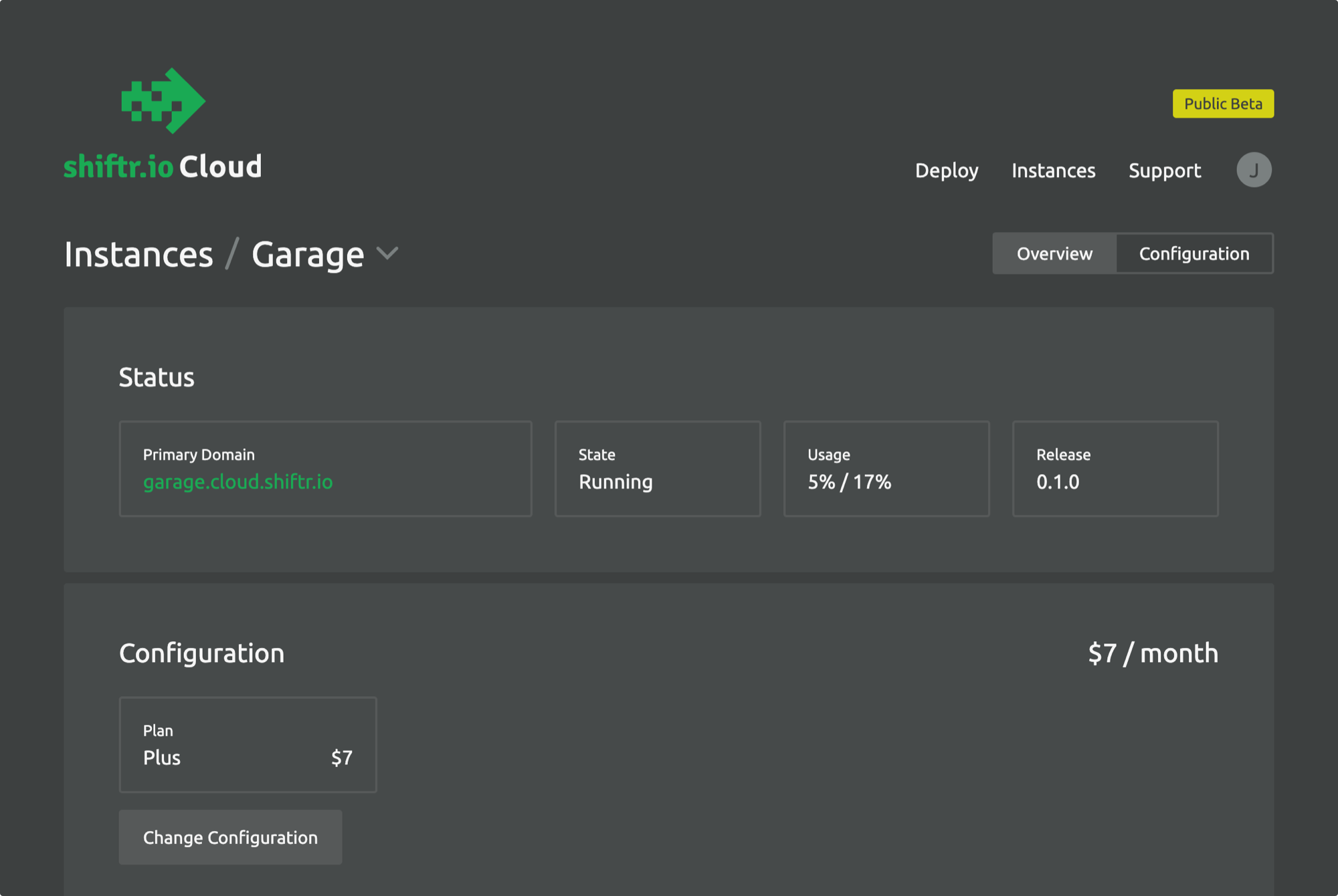Viewport: 1338px width, 896px height.
Task: Open the user avatar J menu
Action: 1254,170
